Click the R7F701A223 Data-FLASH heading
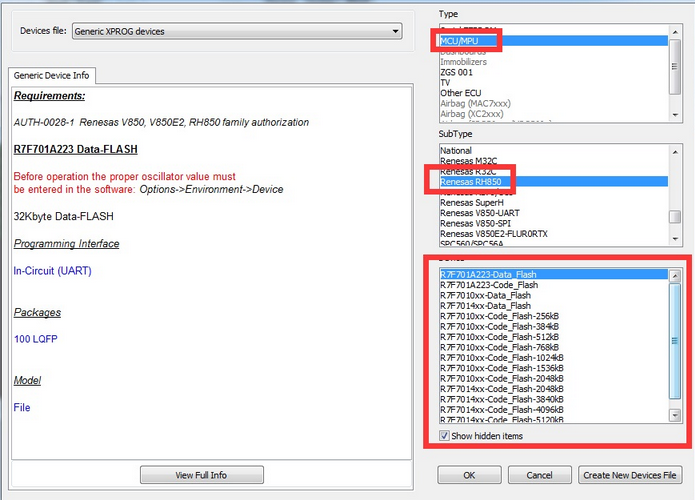 pyautogui.click(x=75, y=149)
